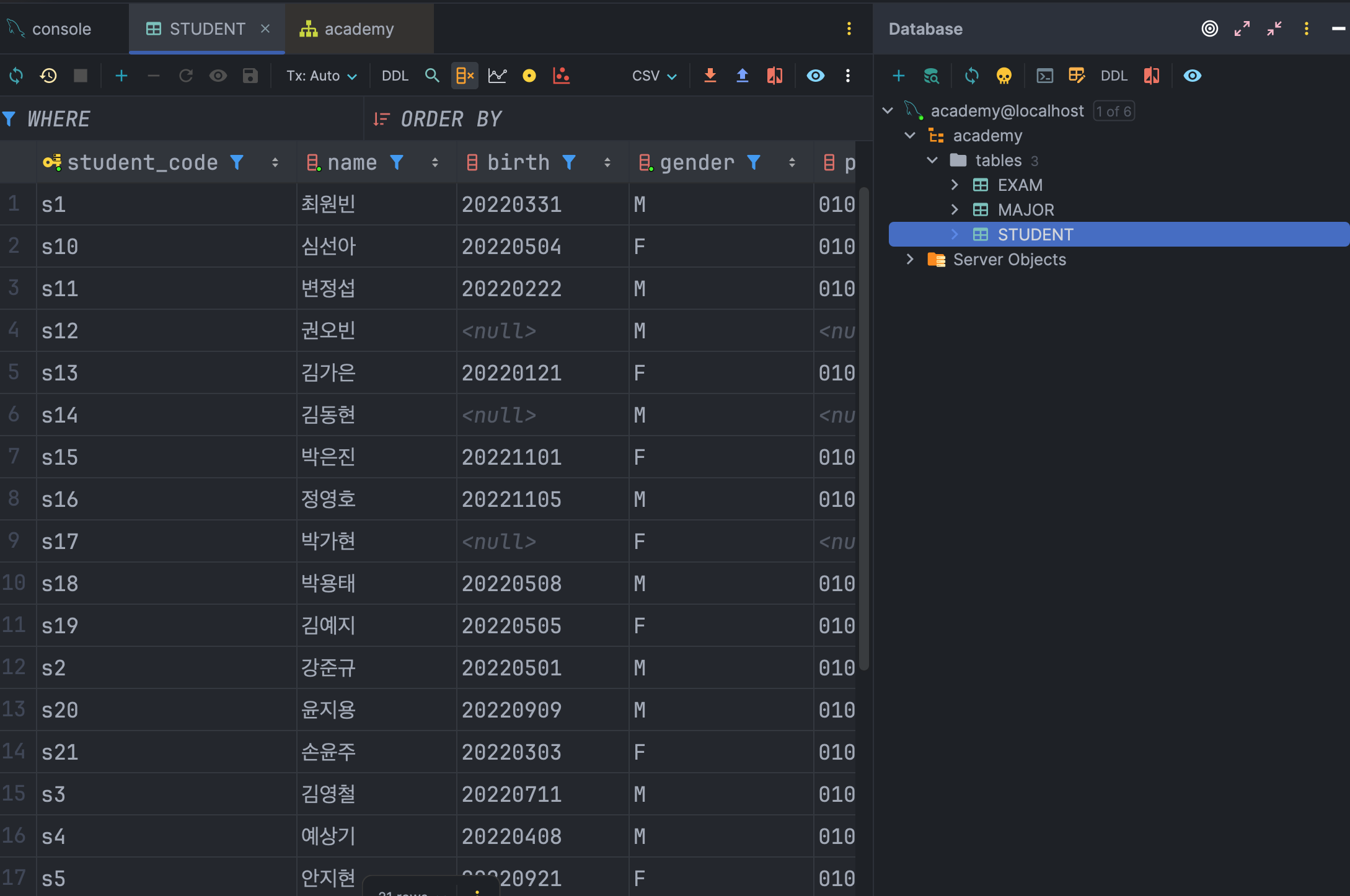Screen dimensions: 1350x896
Task: Click the WHERE filter input field
Action: pos(186,118)
